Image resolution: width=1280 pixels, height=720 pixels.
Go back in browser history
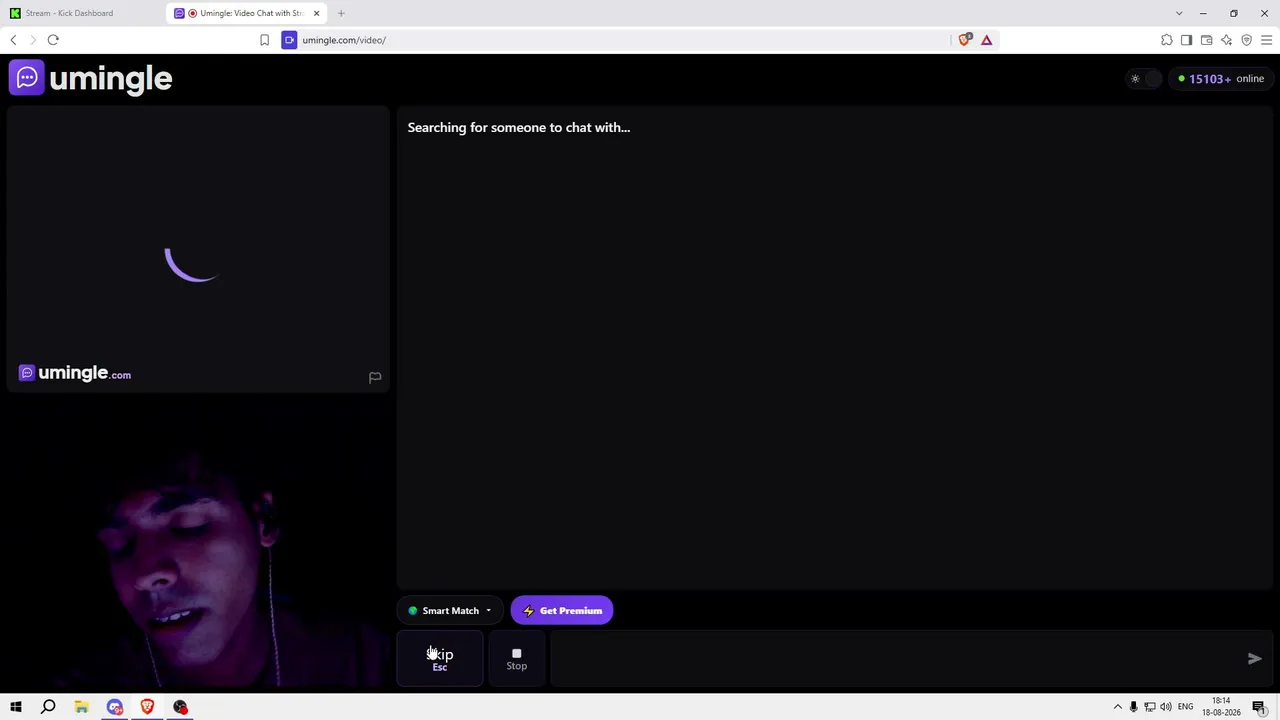[13, 40]
